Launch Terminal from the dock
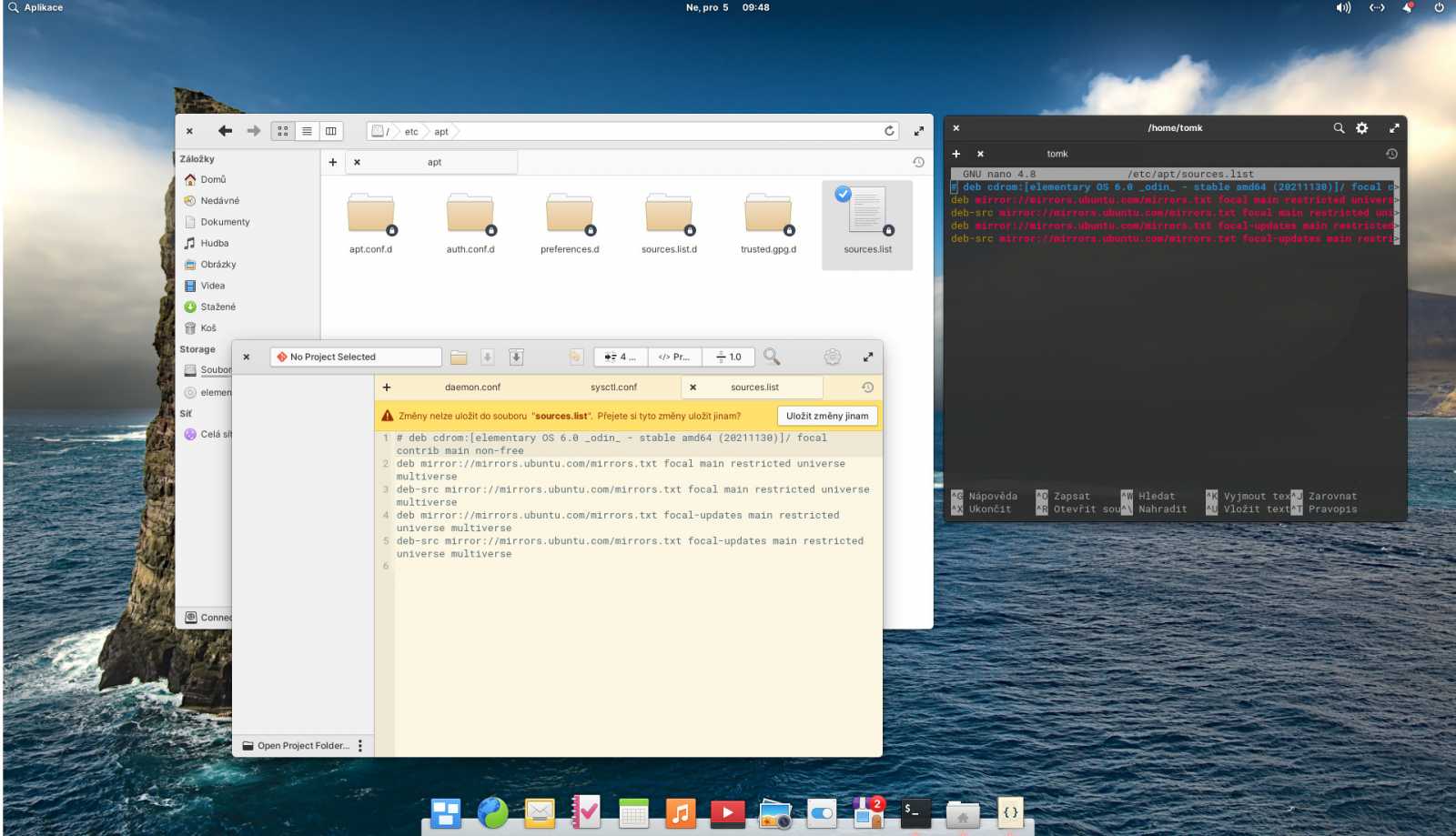1456x836 pixels. coord(915,812)
